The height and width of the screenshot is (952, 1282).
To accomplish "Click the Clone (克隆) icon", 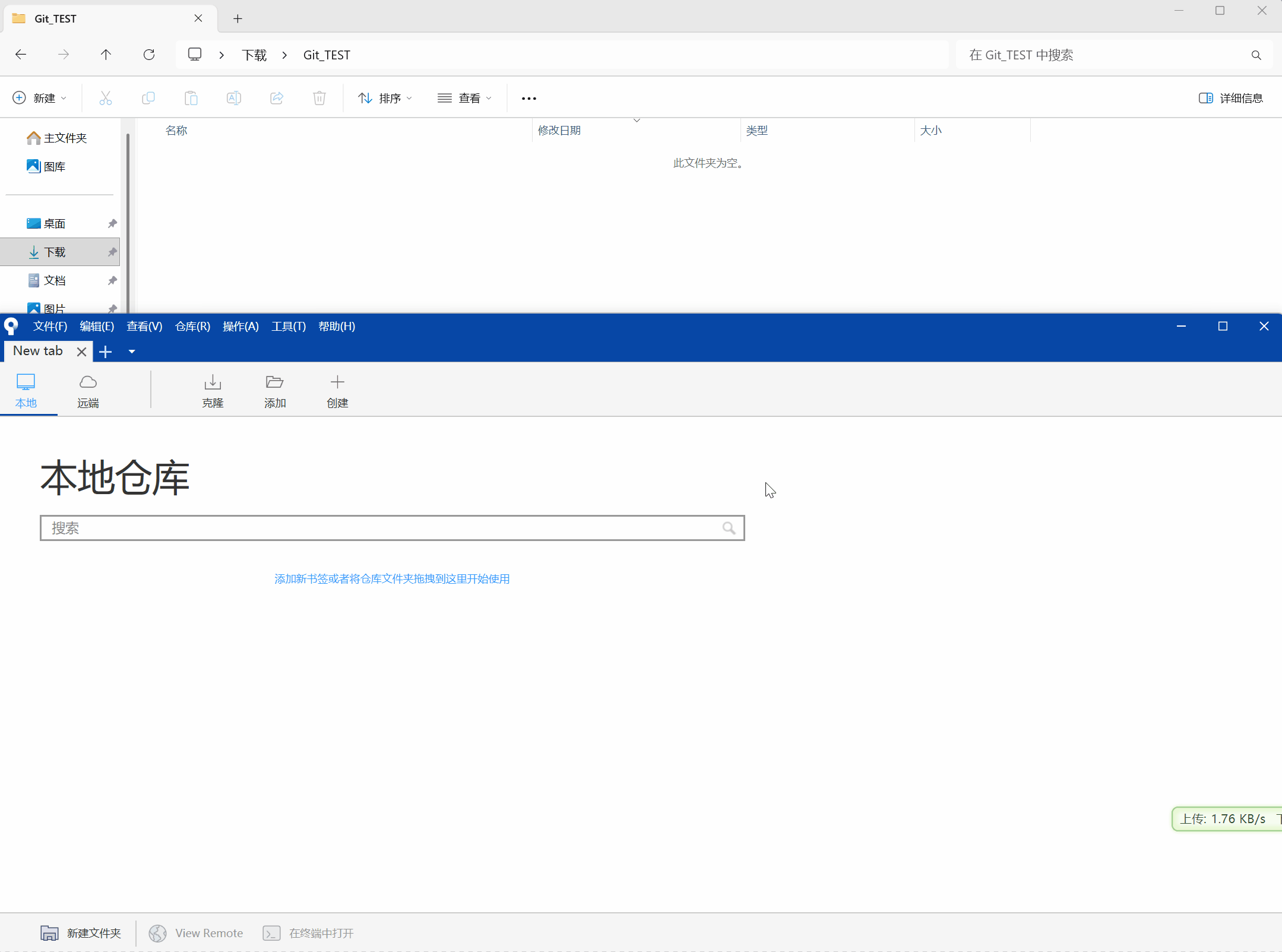I will click(212, 390).
